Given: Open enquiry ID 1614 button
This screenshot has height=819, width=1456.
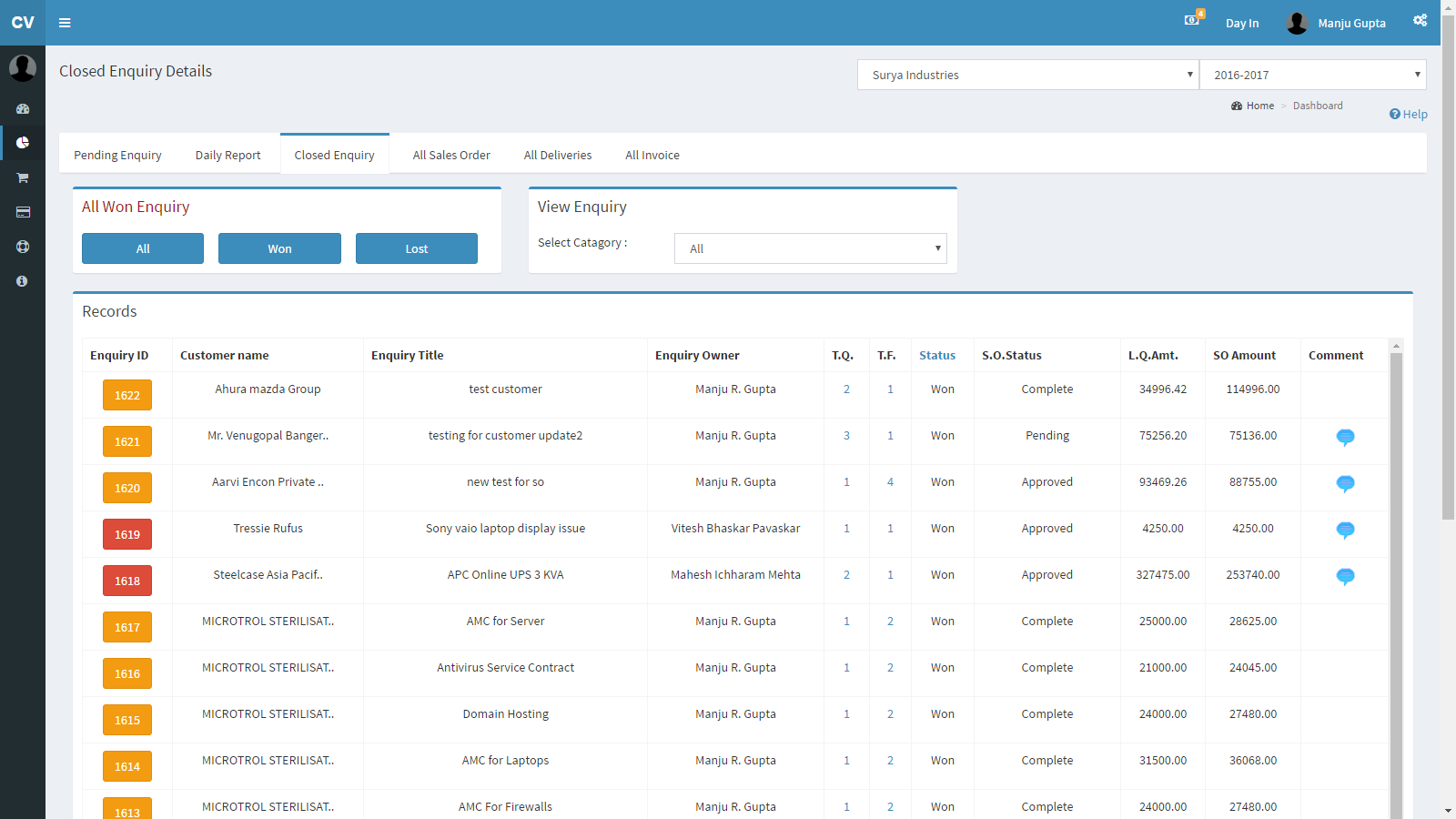Looking at the screenshot, I should click(127, 766).
